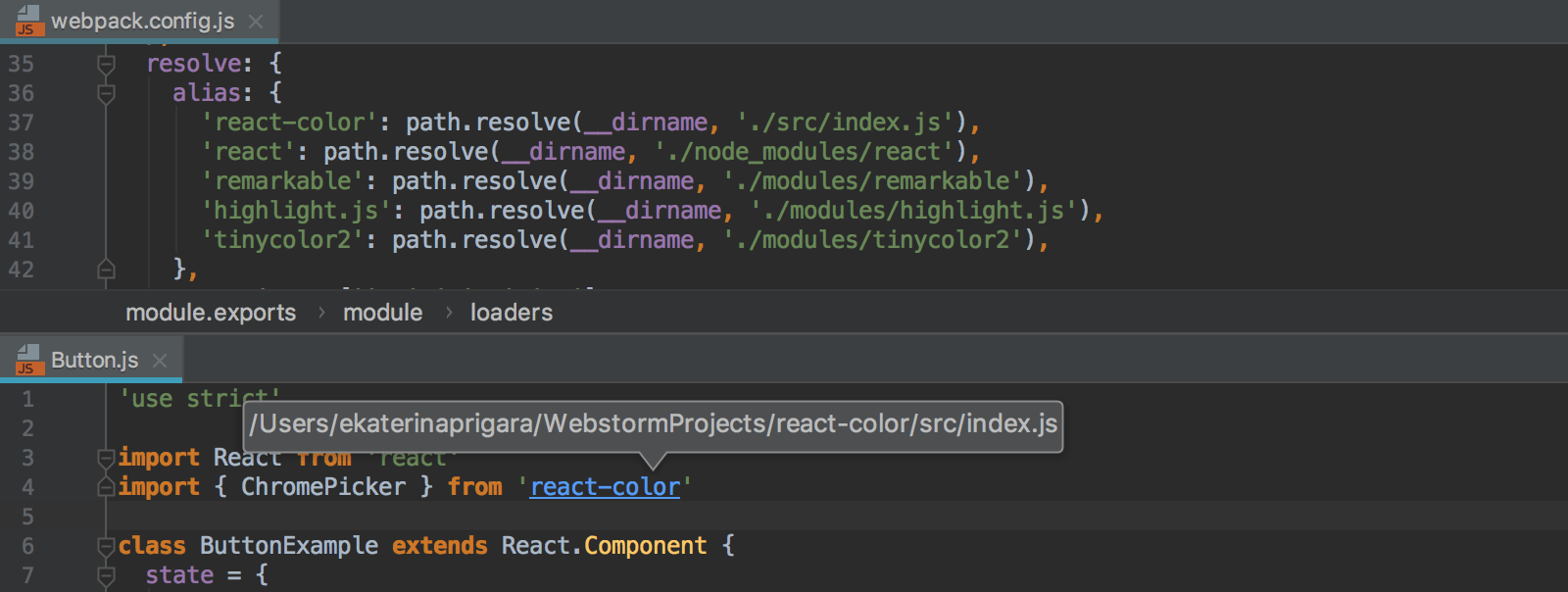
Task: Select module.exports in the breadcrumbs
Action: 211,313
